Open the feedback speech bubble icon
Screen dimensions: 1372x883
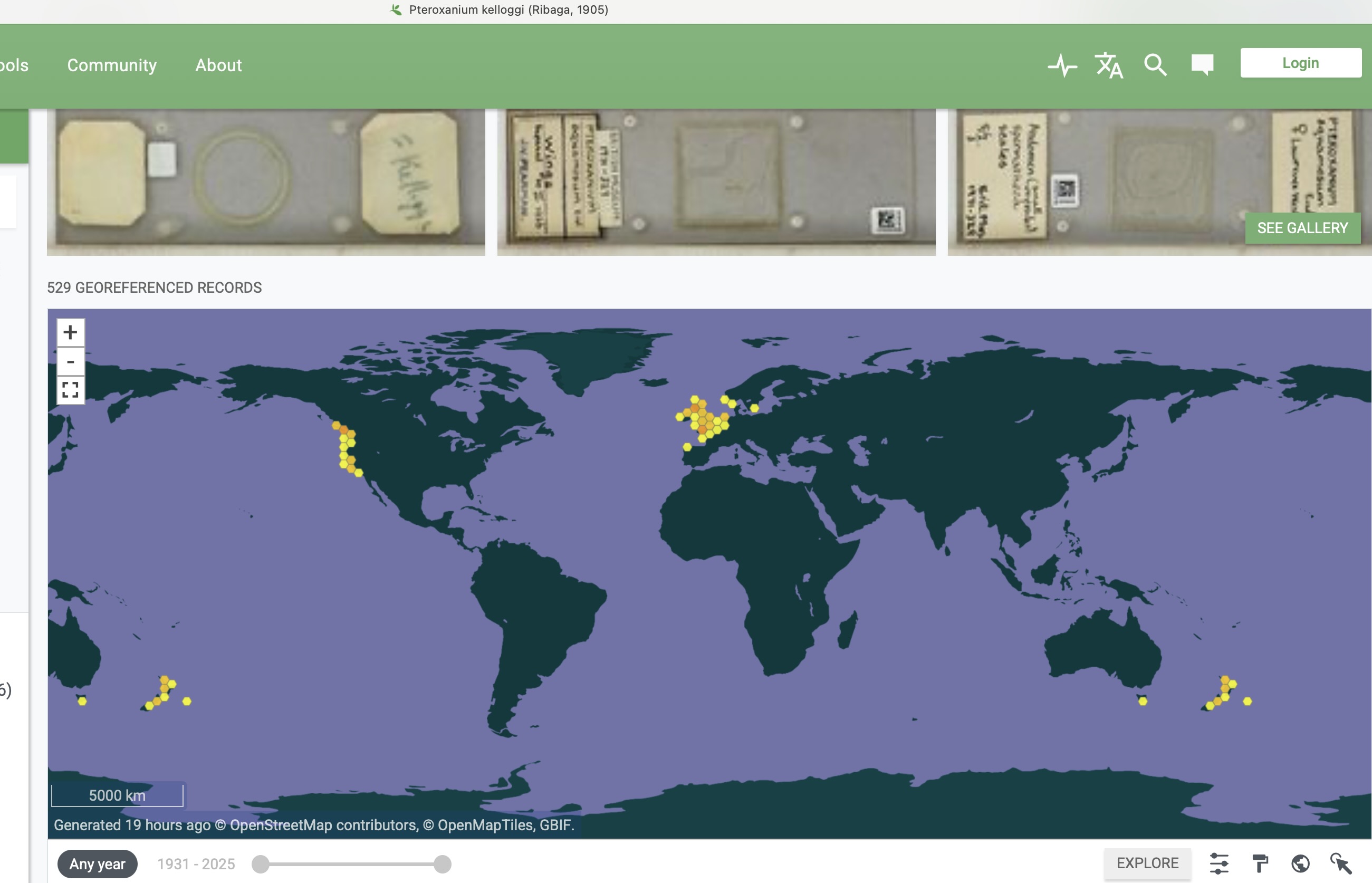[x=1202, y=64]
